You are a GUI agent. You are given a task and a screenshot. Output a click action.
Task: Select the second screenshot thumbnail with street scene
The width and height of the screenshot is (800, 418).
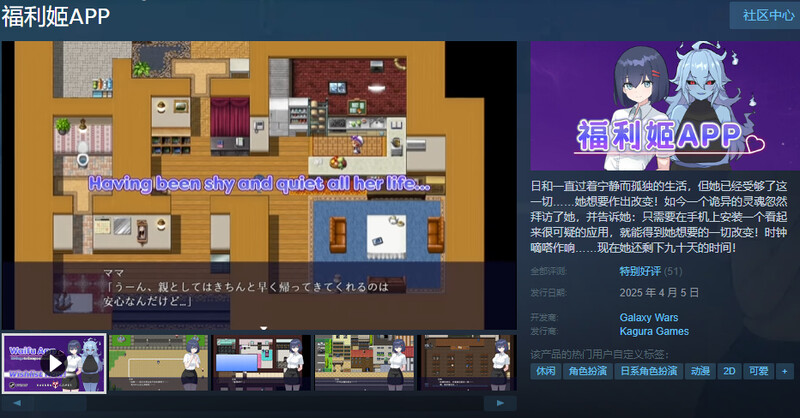(158, 361)
